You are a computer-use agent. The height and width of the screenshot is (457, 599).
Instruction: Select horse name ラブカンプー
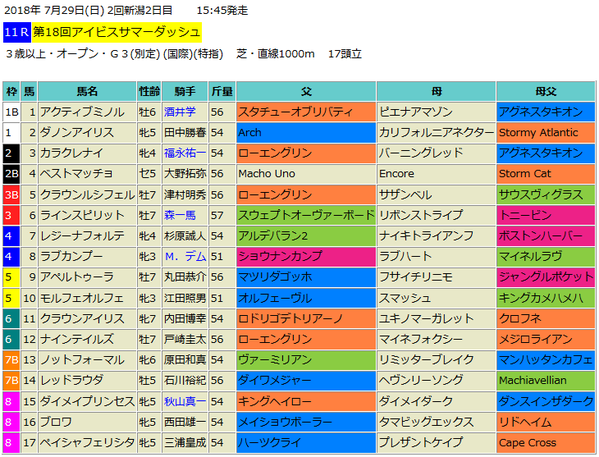tap(71, 257)
